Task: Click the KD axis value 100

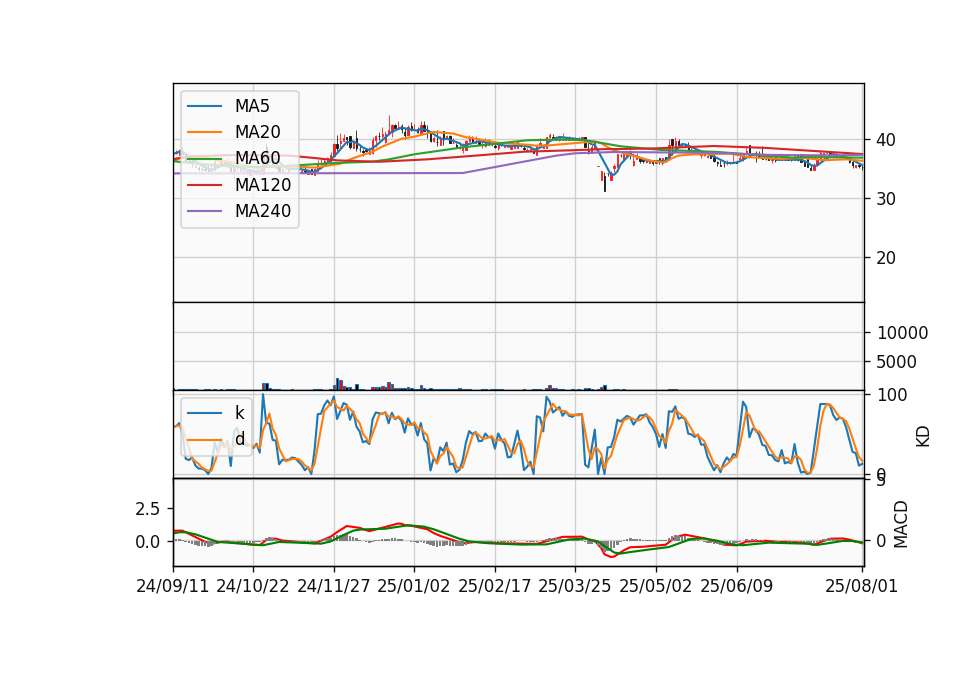Action: [892, 395]
